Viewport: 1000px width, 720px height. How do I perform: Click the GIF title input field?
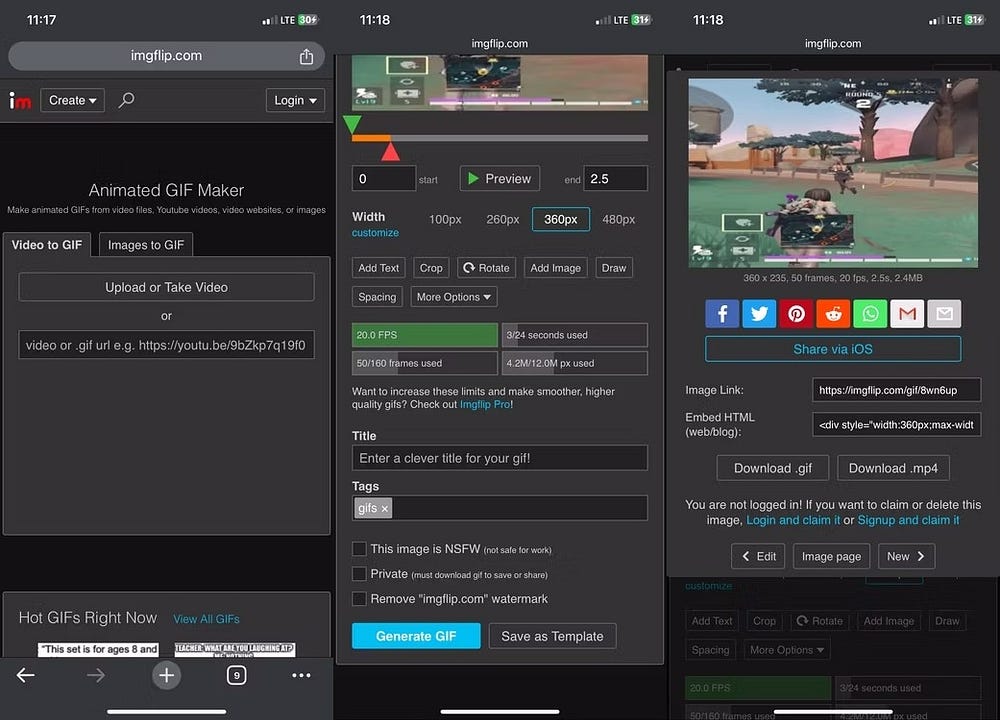[x=499, y=458]
